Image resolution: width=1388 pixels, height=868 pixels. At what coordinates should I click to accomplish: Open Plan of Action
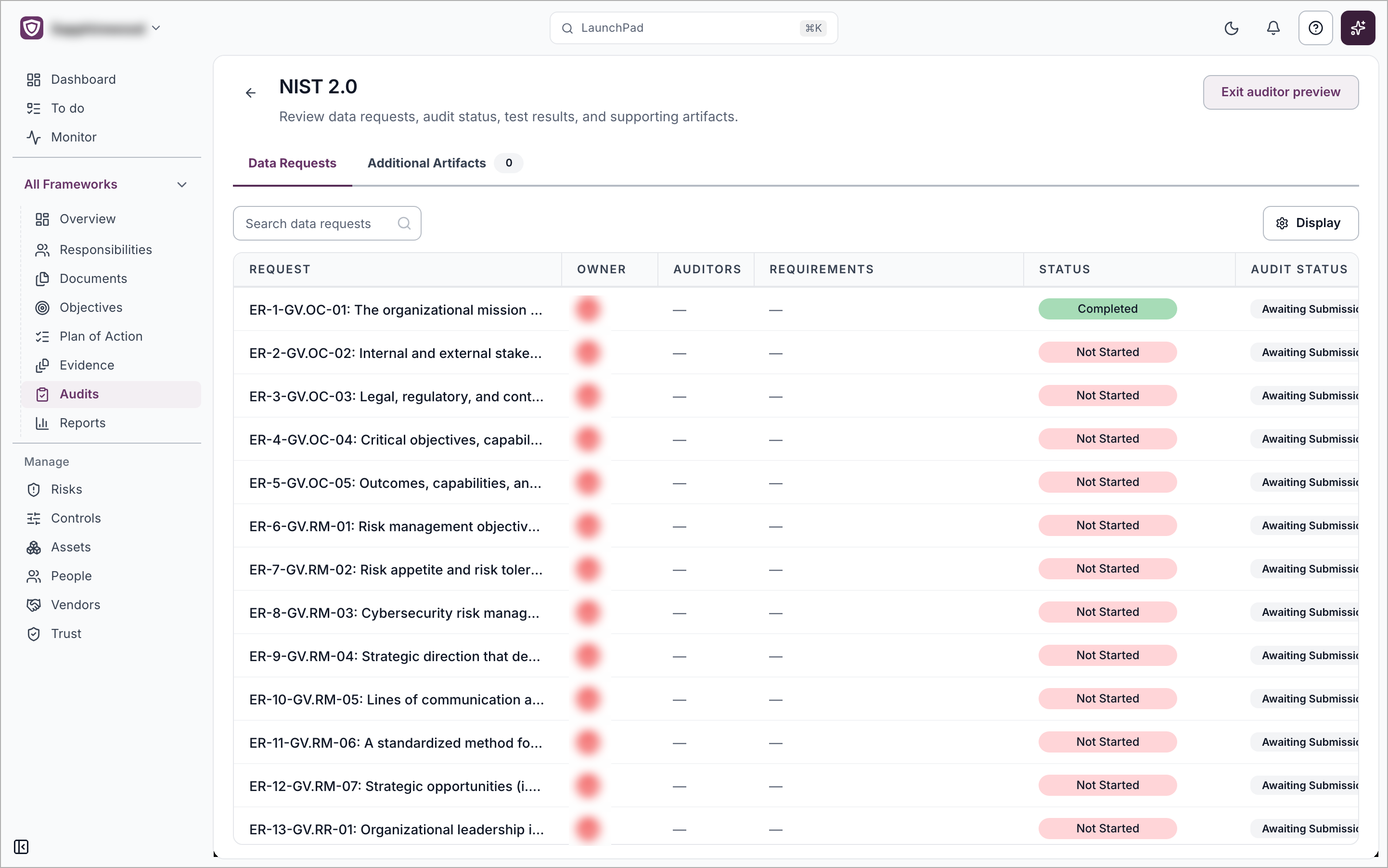pos(101,336)
